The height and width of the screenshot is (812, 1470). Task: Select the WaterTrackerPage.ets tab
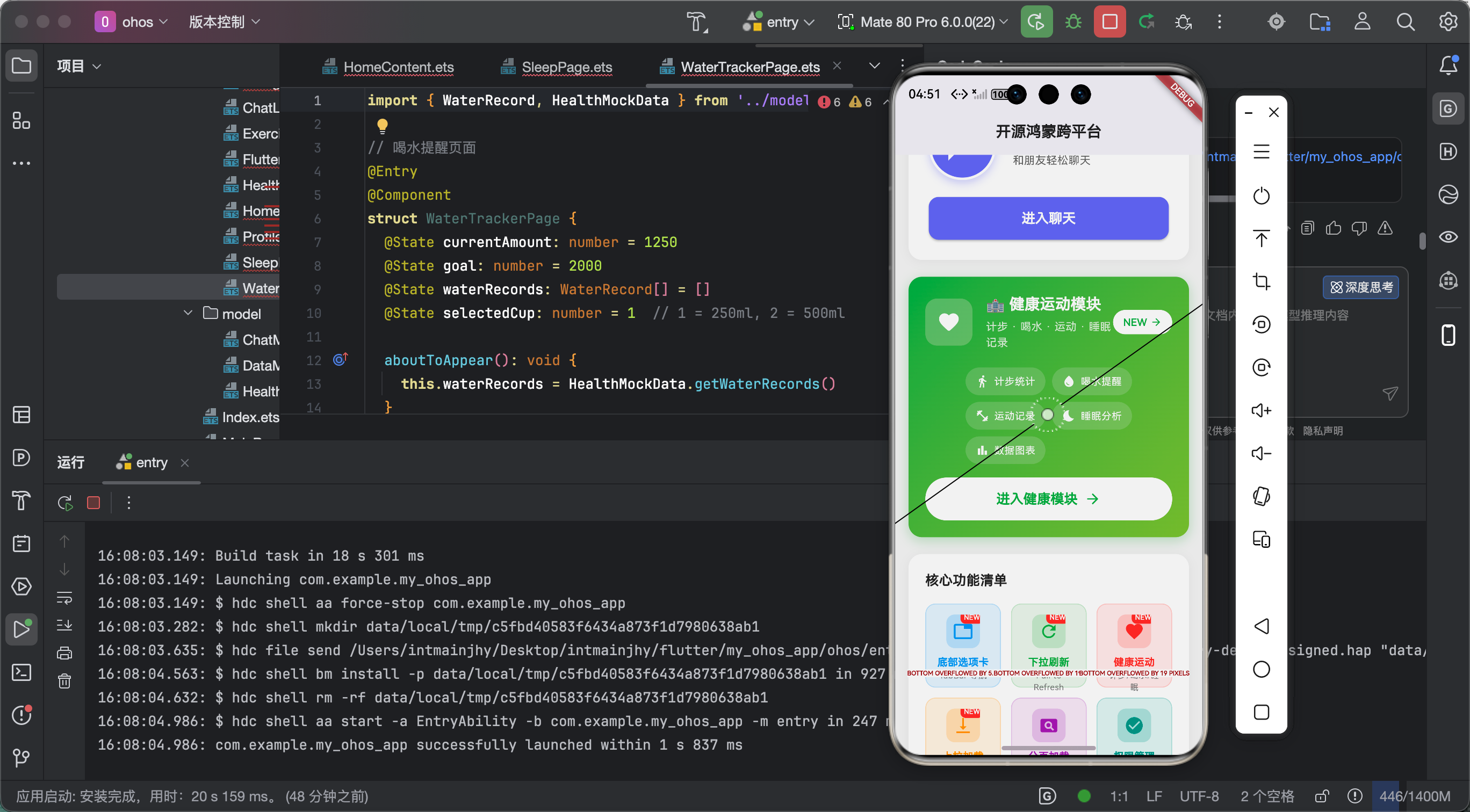(x=739, y=67)
